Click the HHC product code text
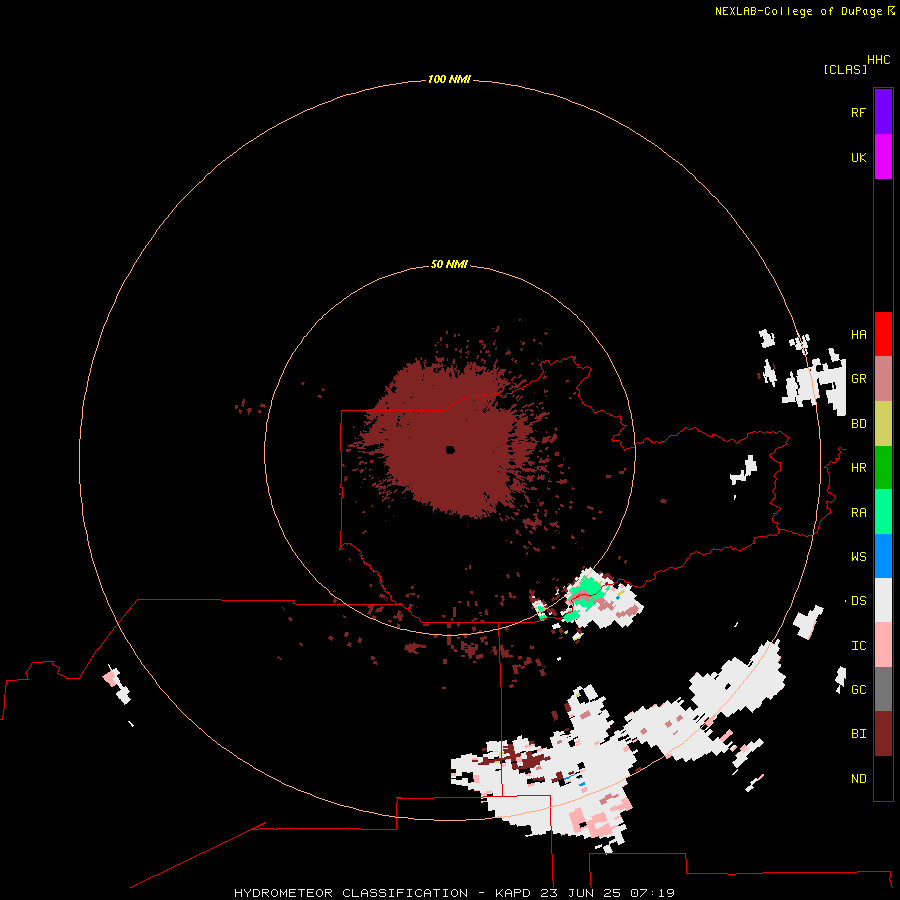900x900 pixels. (878, 60)
